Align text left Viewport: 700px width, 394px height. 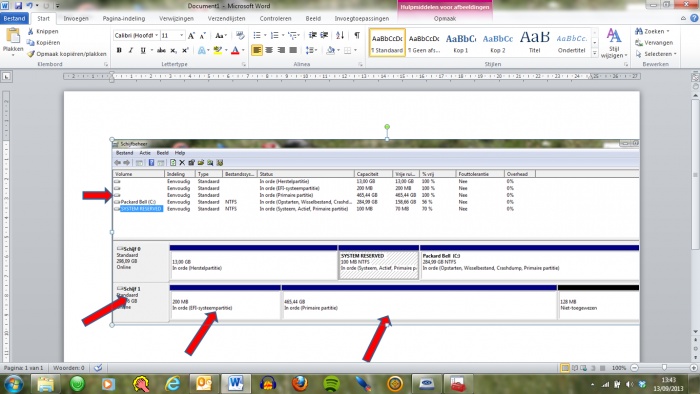pyautogui.click(x=257, y=50)
